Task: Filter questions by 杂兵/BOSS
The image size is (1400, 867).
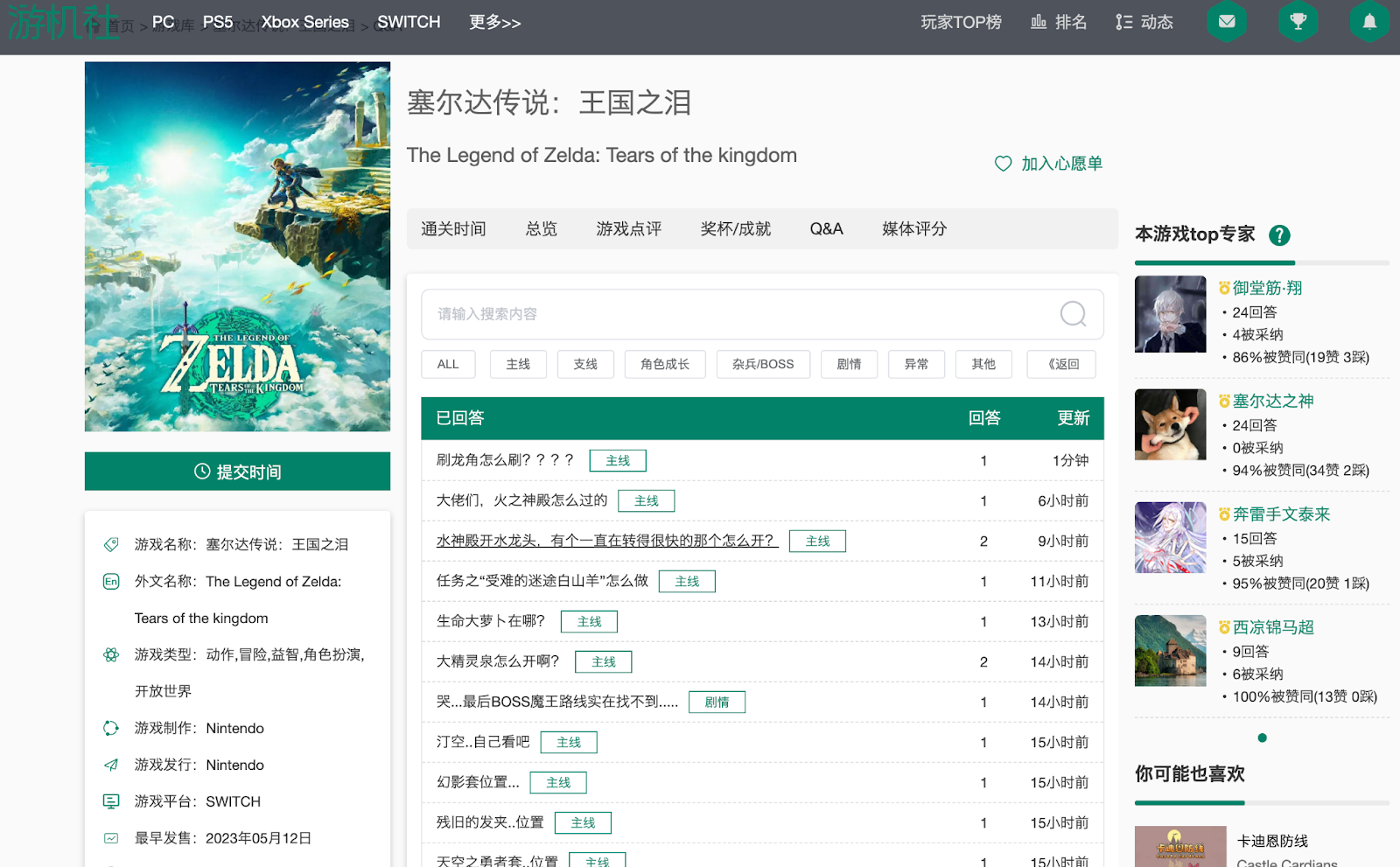Action: tap(763, 364)
